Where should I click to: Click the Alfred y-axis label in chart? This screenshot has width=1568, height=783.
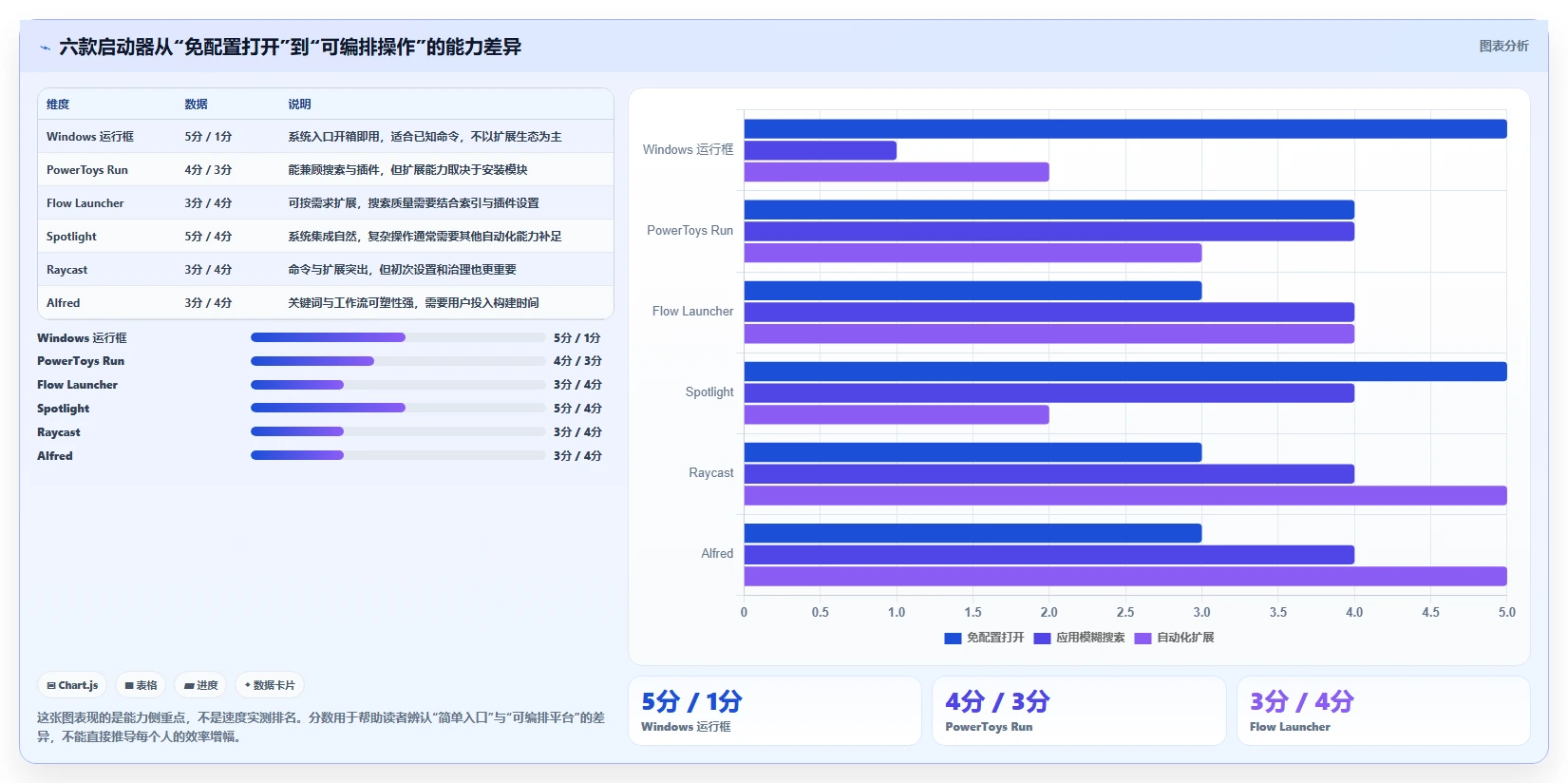point(717,554)
